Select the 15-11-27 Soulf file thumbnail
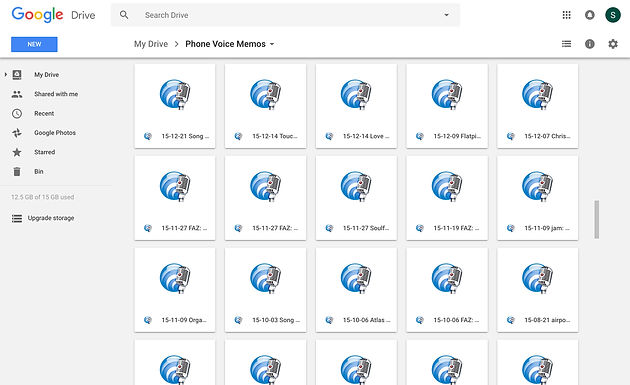This screenshot has width=630, height=385. coord(356,187)
